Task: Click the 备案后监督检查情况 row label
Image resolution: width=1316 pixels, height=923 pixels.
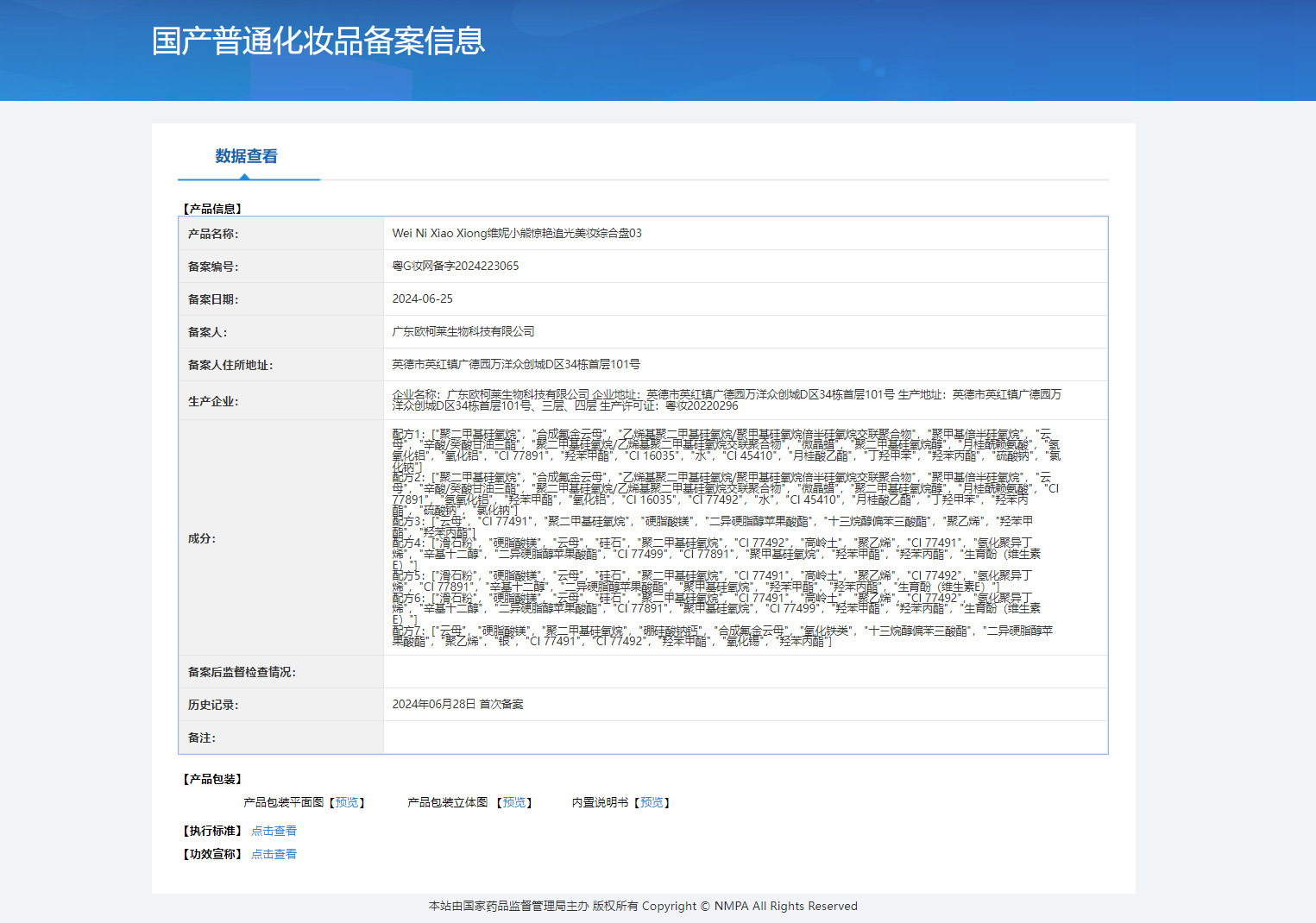Action: [242, 672]
